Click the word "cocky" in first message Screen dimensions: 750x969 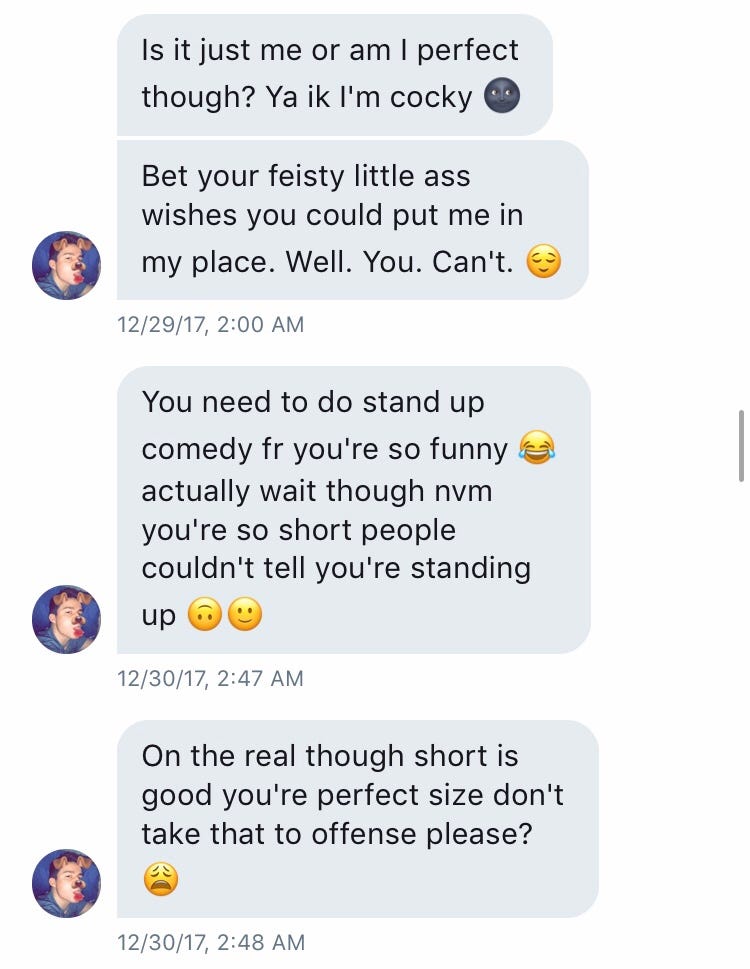pos(425,97)
